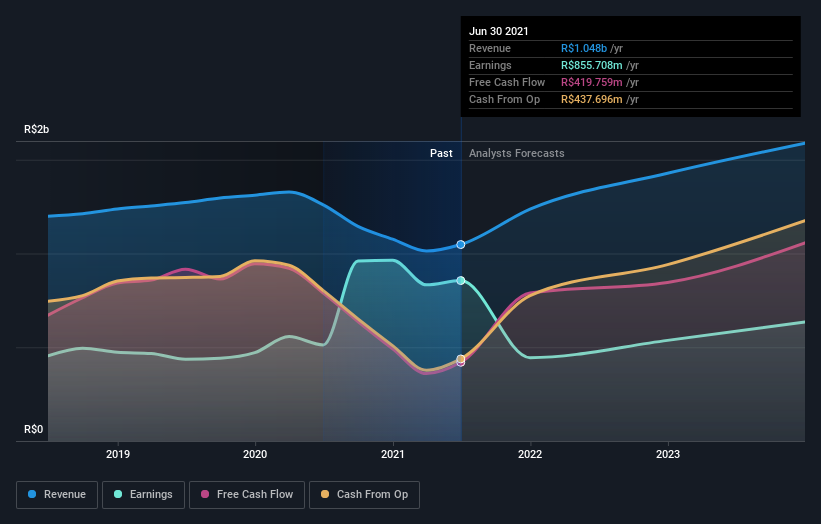Select the 2022 x-axis label
Image resolution: width=821 pixels, height=524 pixels.
click(530, 454)
